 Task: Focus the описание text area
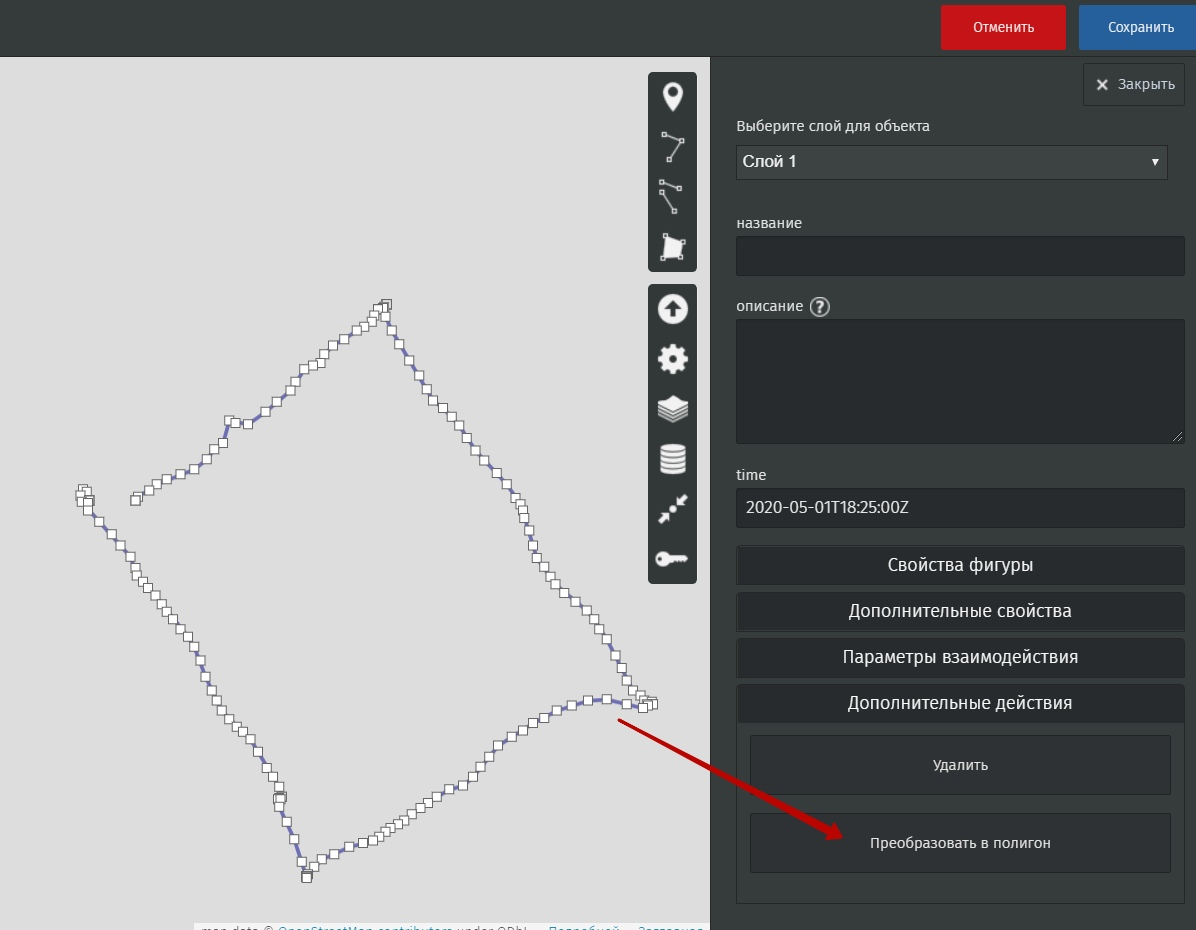(x=960, y=381)
